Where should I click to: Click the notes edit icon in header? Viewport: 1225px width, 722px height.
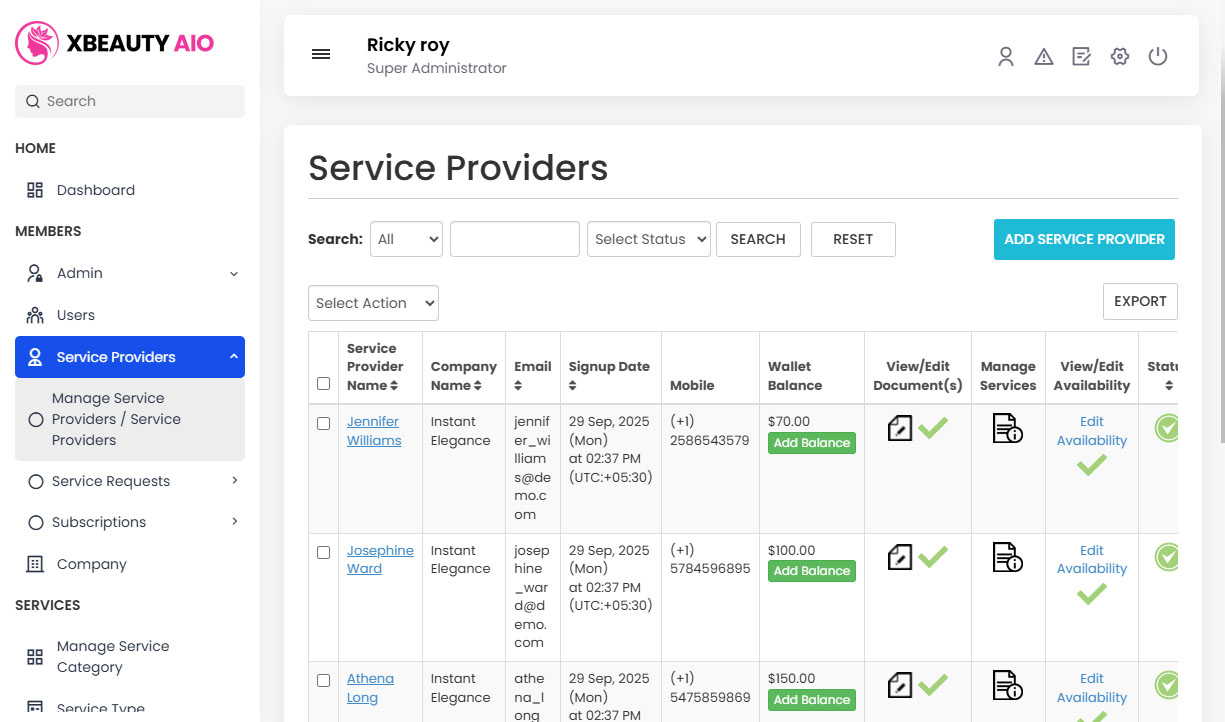click(x=1082, y=57)
